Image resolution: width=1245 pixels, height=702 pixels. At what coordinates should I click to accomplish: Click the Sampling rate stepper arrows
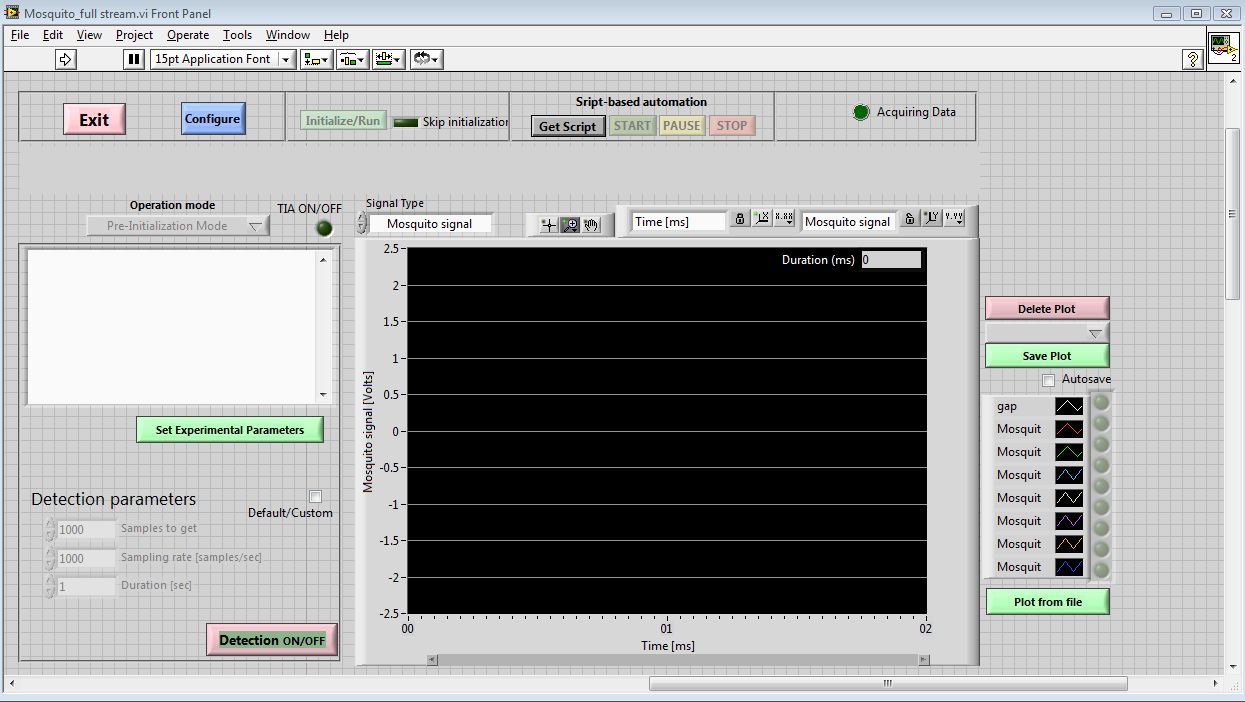point(49,558)
